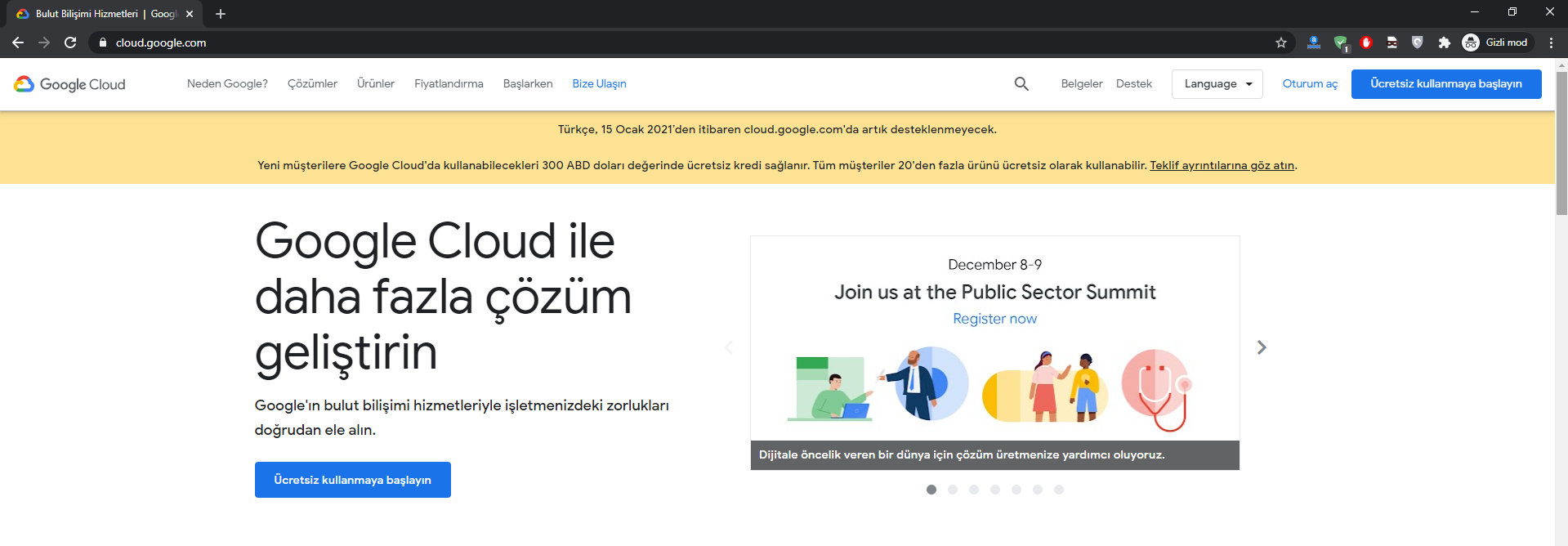Select the sixth carousel dot indicator
The image size is (1568, 546).
click(x=1038, y=490)
